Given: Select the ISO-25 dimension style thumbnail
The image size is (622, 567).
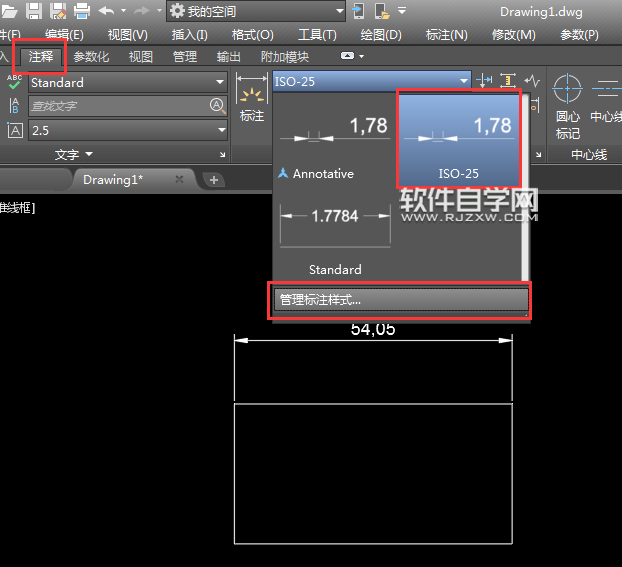Looking at the screenshot, I should tap(459, 139).
